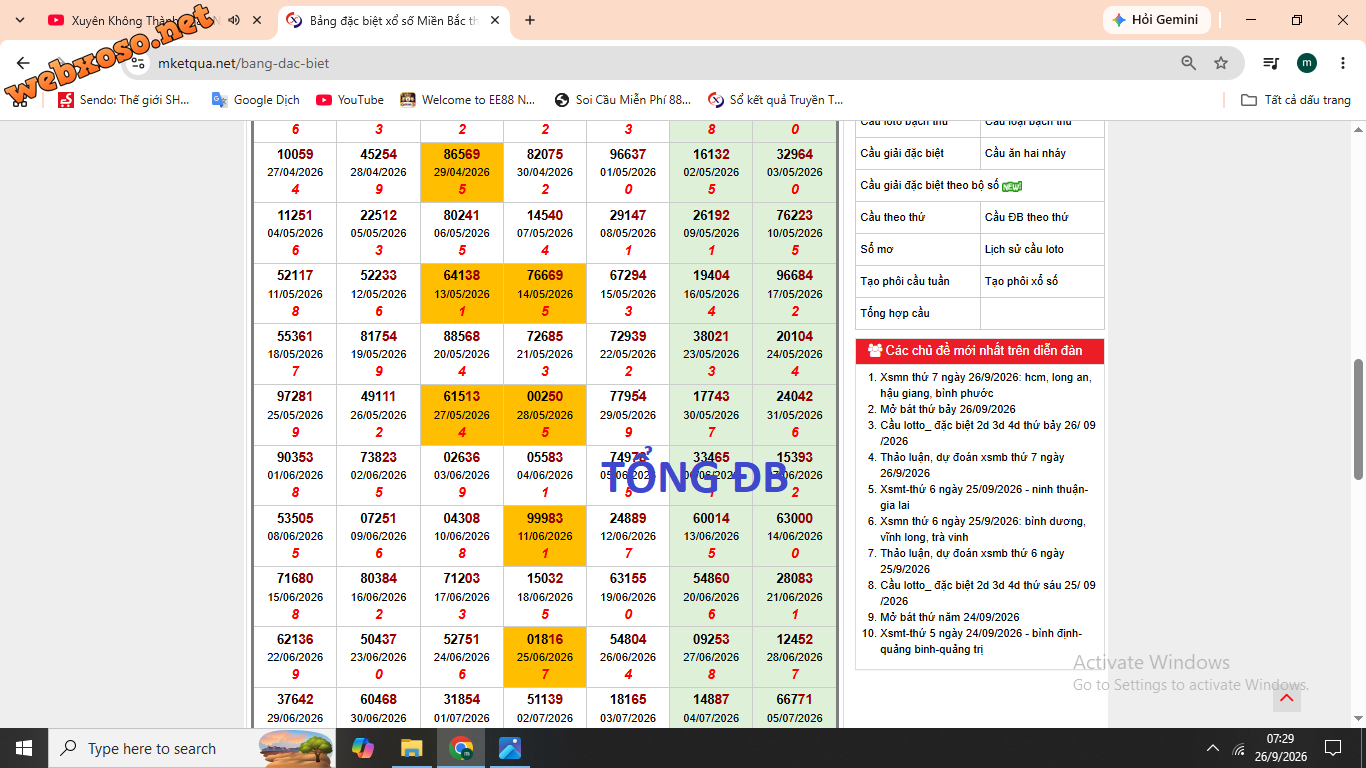The height and width of the screenshot is (768, 1366).
Task: Select cell 01816 dated 25/06/2026
Action: pyautogui.click(x=545, y=657)
